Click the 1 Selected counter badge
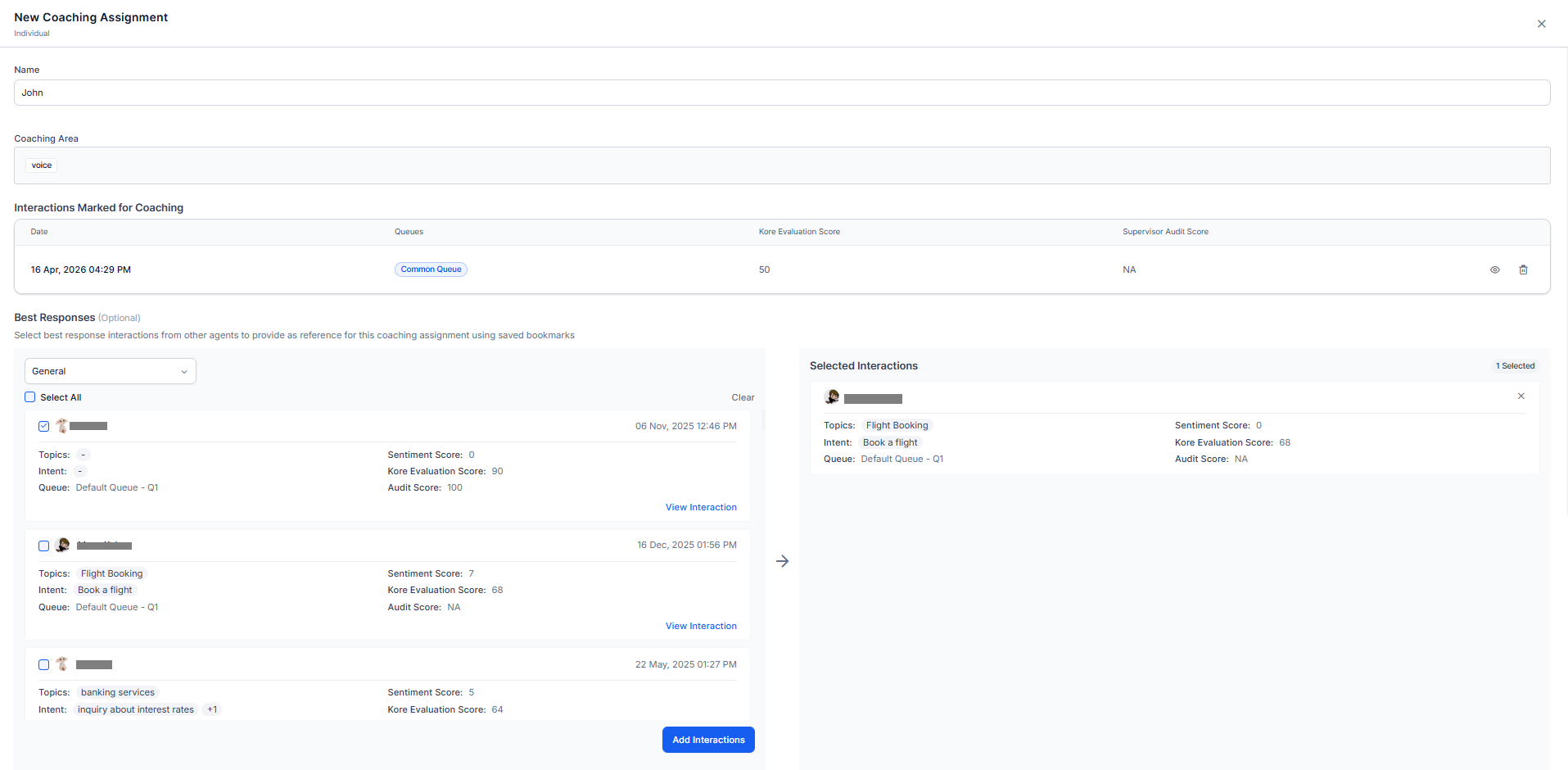The image size is (1568, 770). pyautogui.click(x=1515, y=366)
